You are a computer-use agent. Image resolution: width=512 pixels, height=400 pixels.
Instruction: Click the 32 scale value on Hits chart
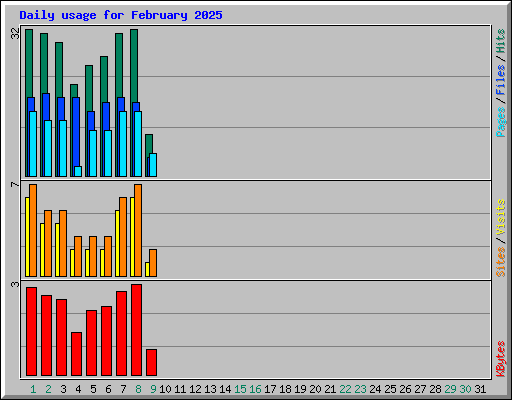(x=15, y=33)
